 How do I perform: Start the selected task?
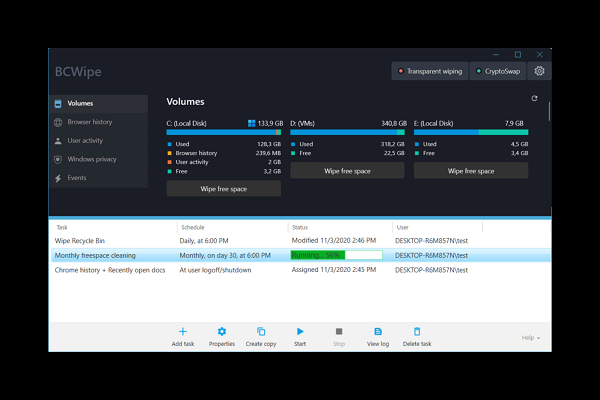pyautogui.click(x=300, y=332)
